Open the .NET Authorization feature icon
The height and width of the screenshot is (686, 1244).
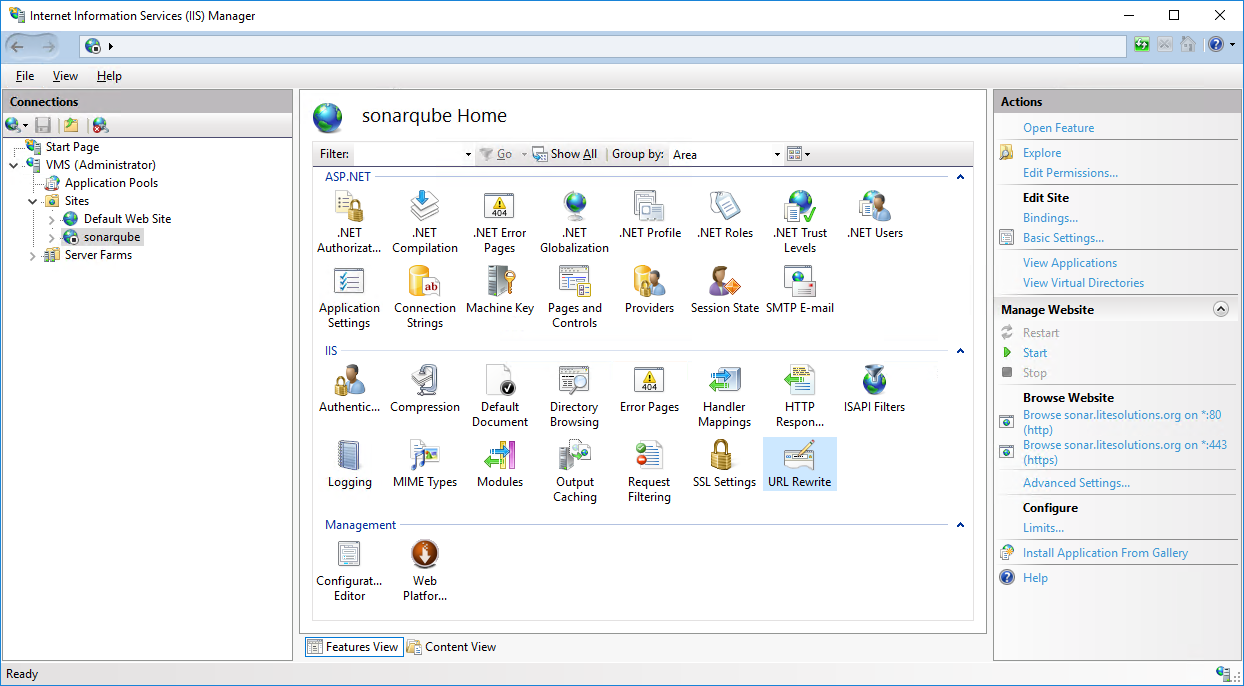pos(349,221)
